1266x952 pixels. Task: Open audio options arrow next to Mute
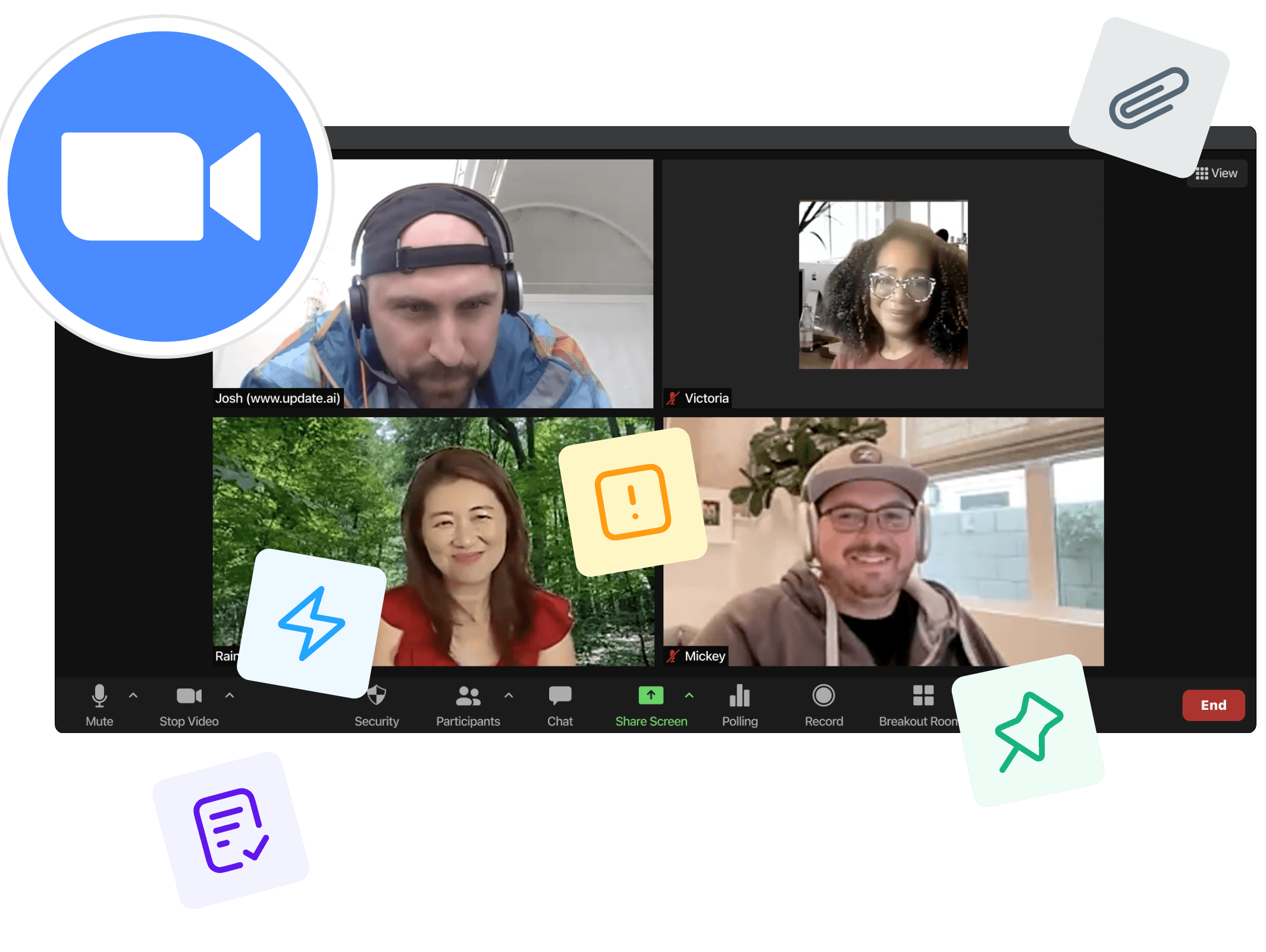coord(133,695)
